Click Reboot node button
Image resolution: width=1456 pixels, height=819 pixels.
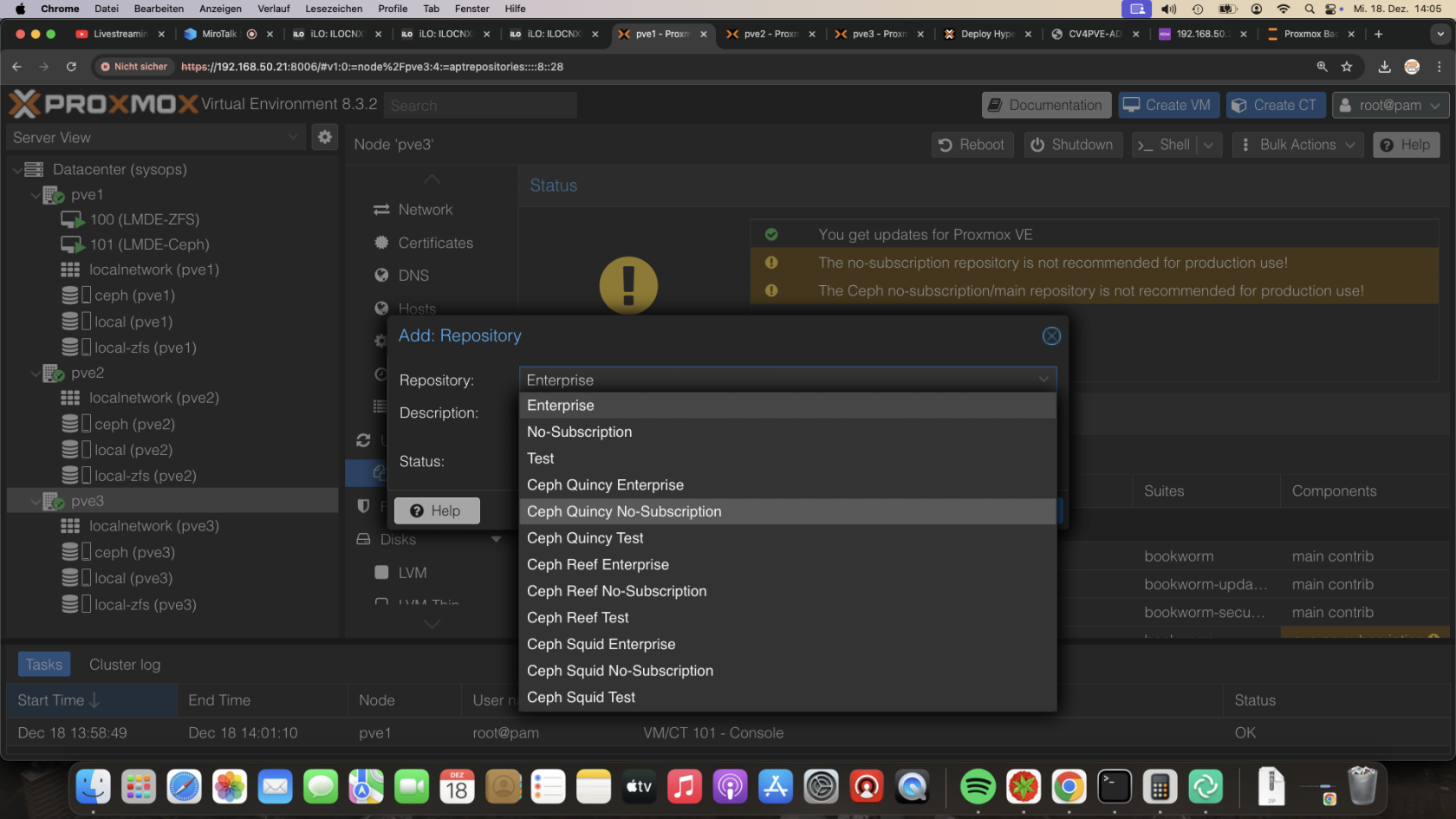pyautogui.click(x=972, y=145)
